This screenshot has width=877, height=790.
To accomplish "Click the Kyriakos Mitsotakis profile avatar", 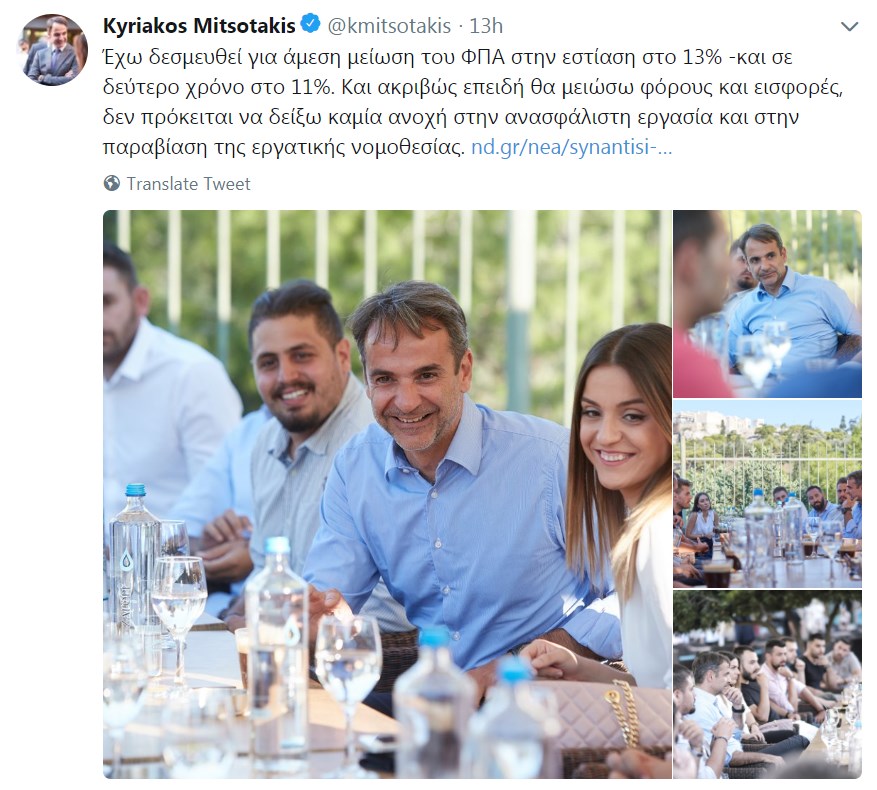I will coord(53,49).
